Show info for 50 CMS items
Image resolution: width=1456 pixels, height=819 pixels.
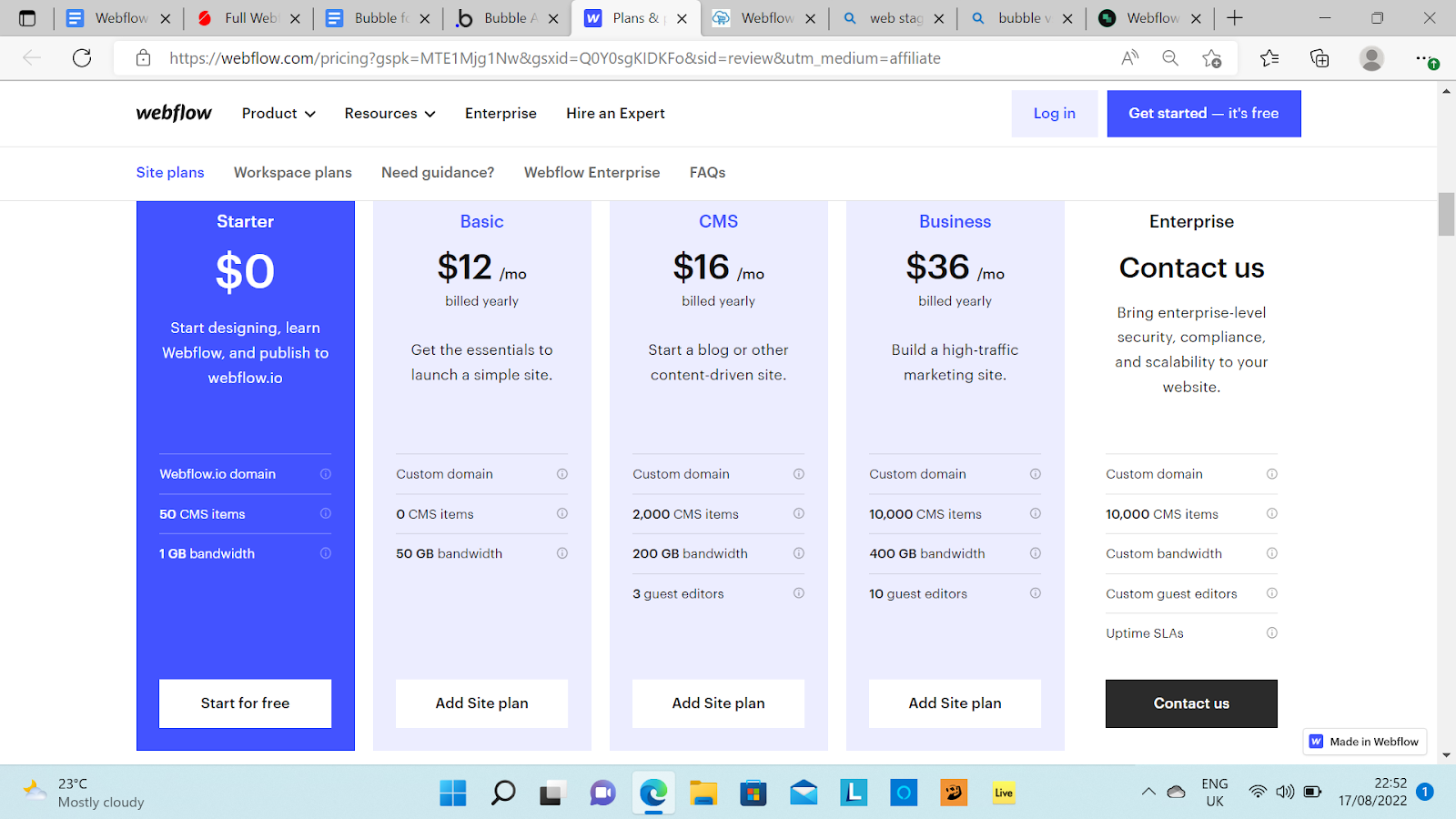click(326, 514)
